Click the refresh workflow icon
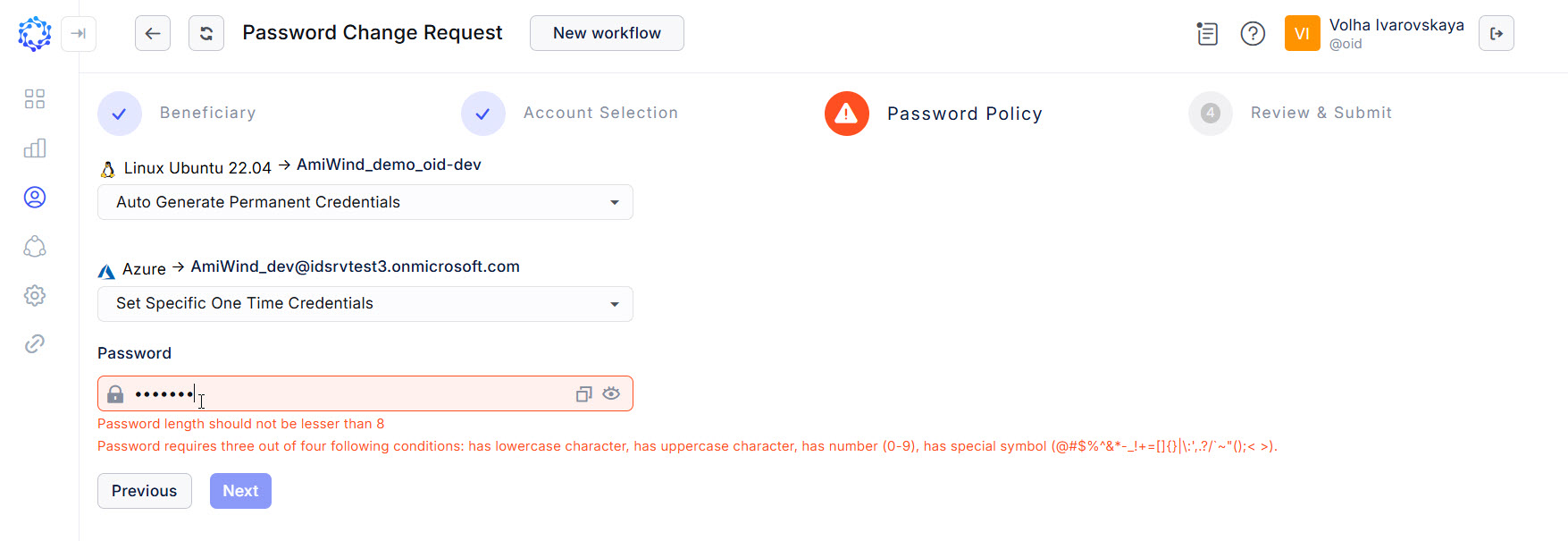Image resolution: width=1568 pixels, height=541 pixels. [x=205, y=32]
